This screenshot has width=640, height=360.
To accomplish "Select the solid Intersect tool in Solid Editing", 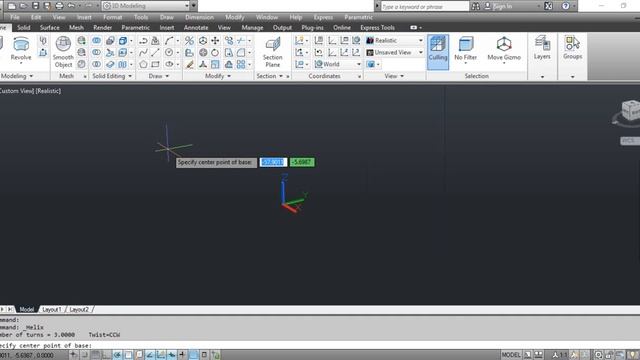I will 96,64.
